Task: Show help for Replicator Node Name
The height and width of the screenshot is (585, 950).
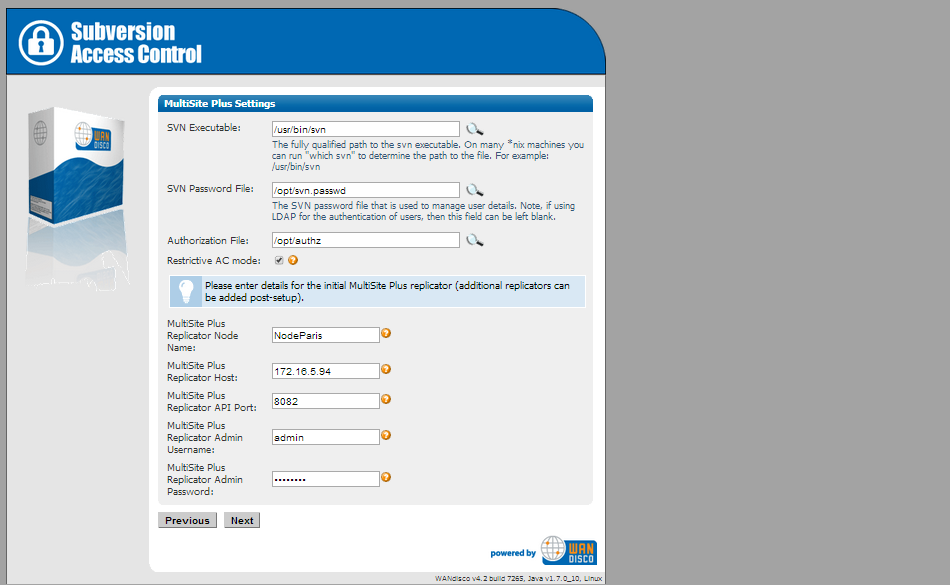Action: [x=386, y=333]
